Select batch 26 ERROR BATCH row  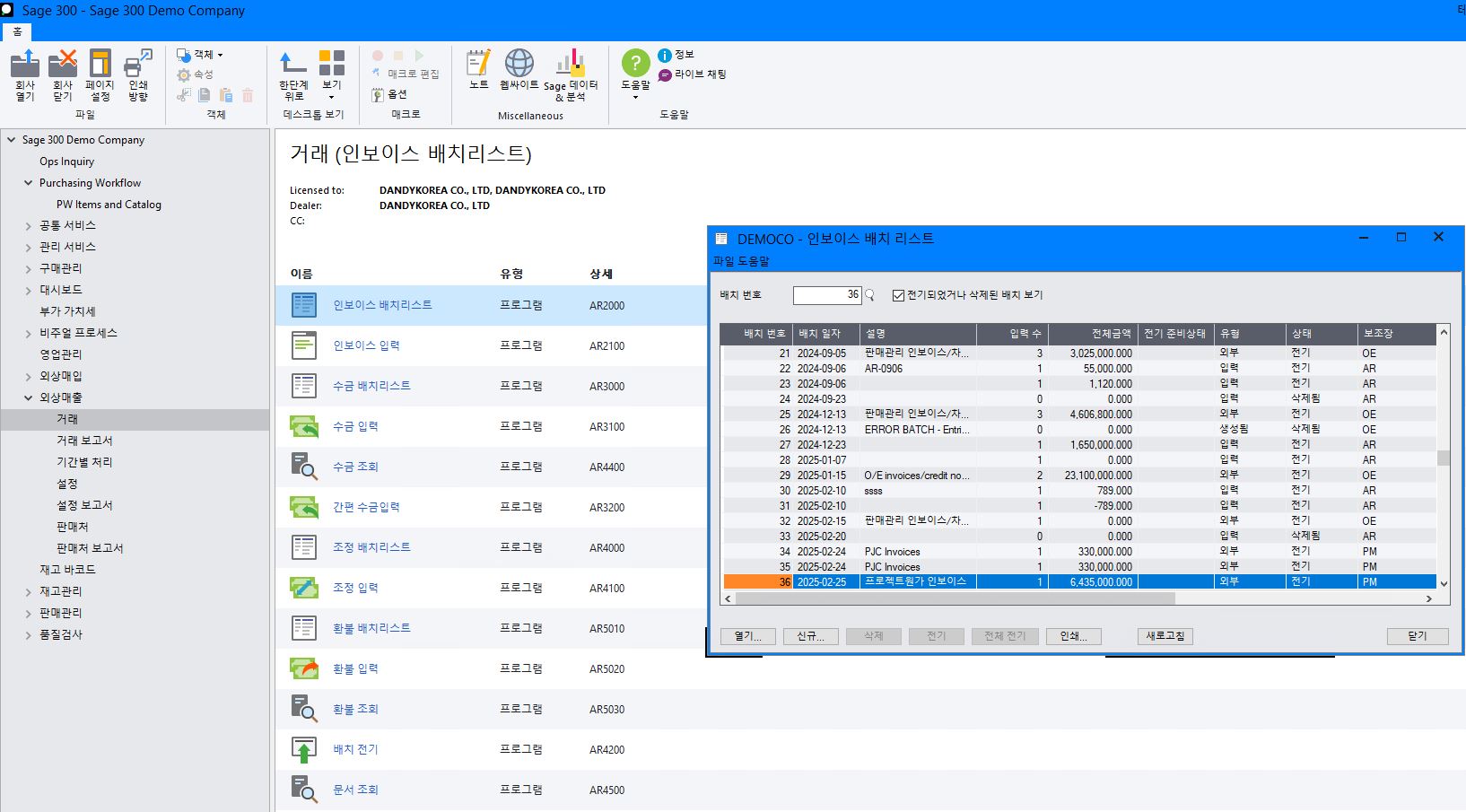[x=1079, y=429]
